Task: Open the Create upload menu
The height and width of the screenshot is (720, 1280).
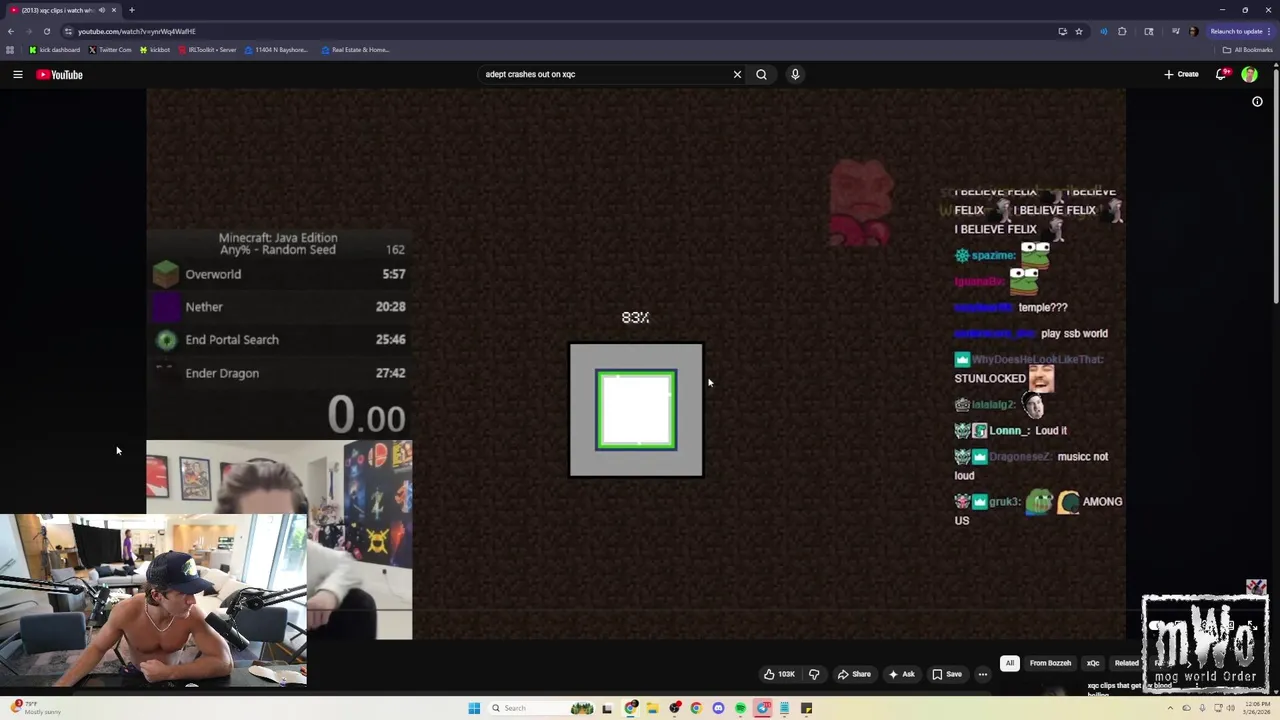Action: pos(1181,74)
